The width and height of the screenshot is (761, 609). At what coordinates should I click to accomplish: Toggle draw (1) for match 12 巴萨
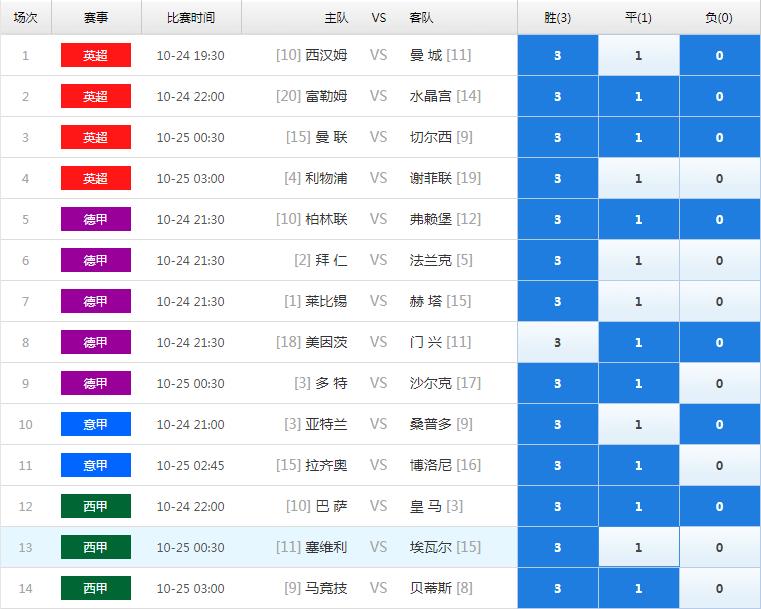tap(639, 506)
